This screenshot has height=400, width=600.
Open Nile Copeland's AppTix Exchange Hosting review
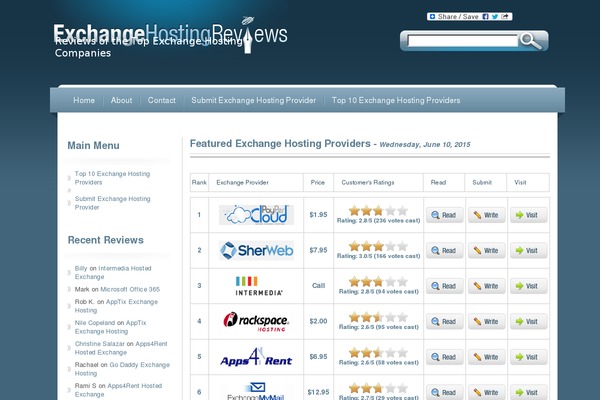(111, 327)
